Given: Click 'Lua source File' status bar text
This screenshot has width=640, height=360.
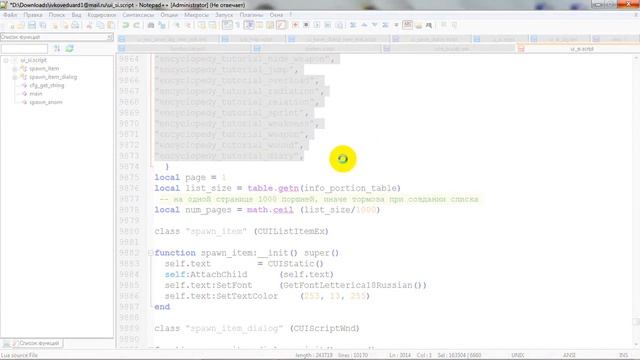Looking at the screenshot, I should [20, 356].
